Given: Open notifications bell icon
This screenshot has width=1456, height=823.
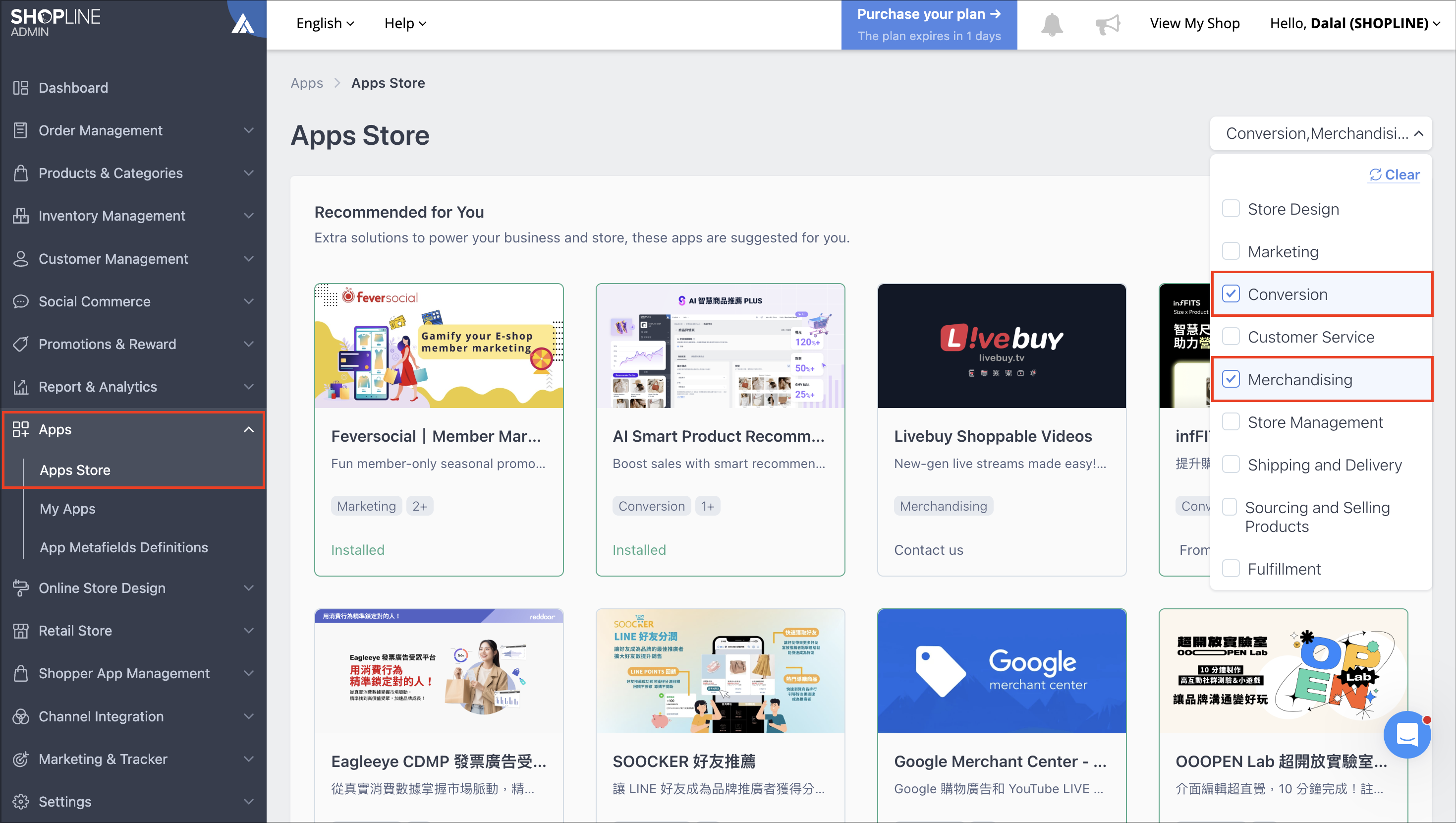Looking at the screenshot, I should 1052,24.
